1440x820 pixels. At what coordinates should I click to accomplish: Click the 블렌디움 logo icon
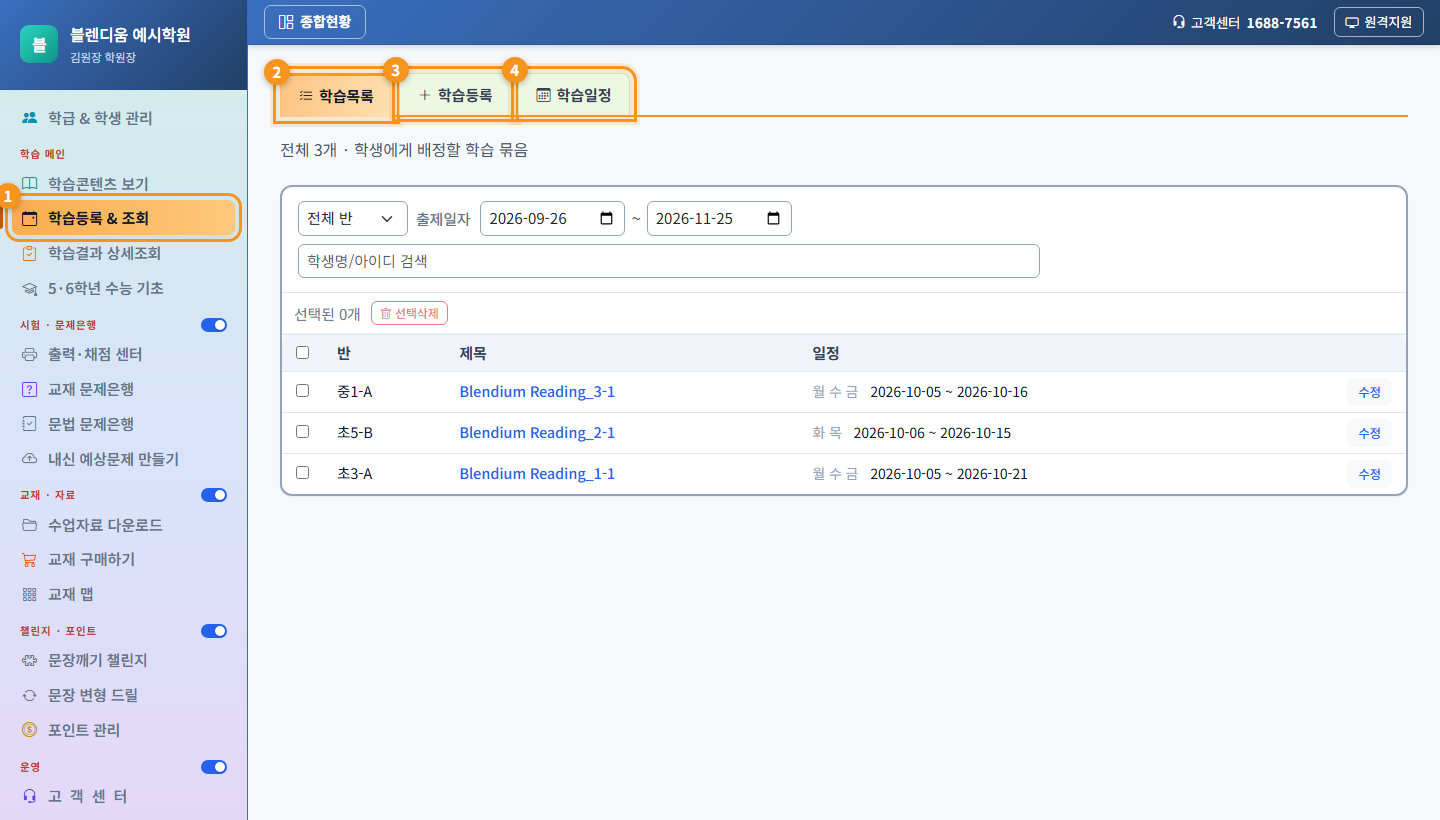pyautogui.click(x=39, y=44)
